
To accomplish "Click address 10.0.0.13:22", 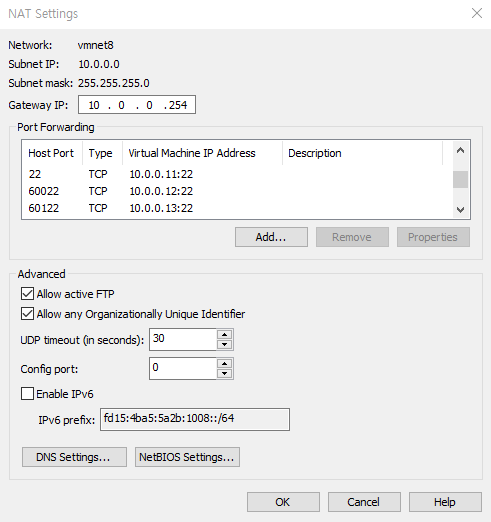I will [161, 208].
